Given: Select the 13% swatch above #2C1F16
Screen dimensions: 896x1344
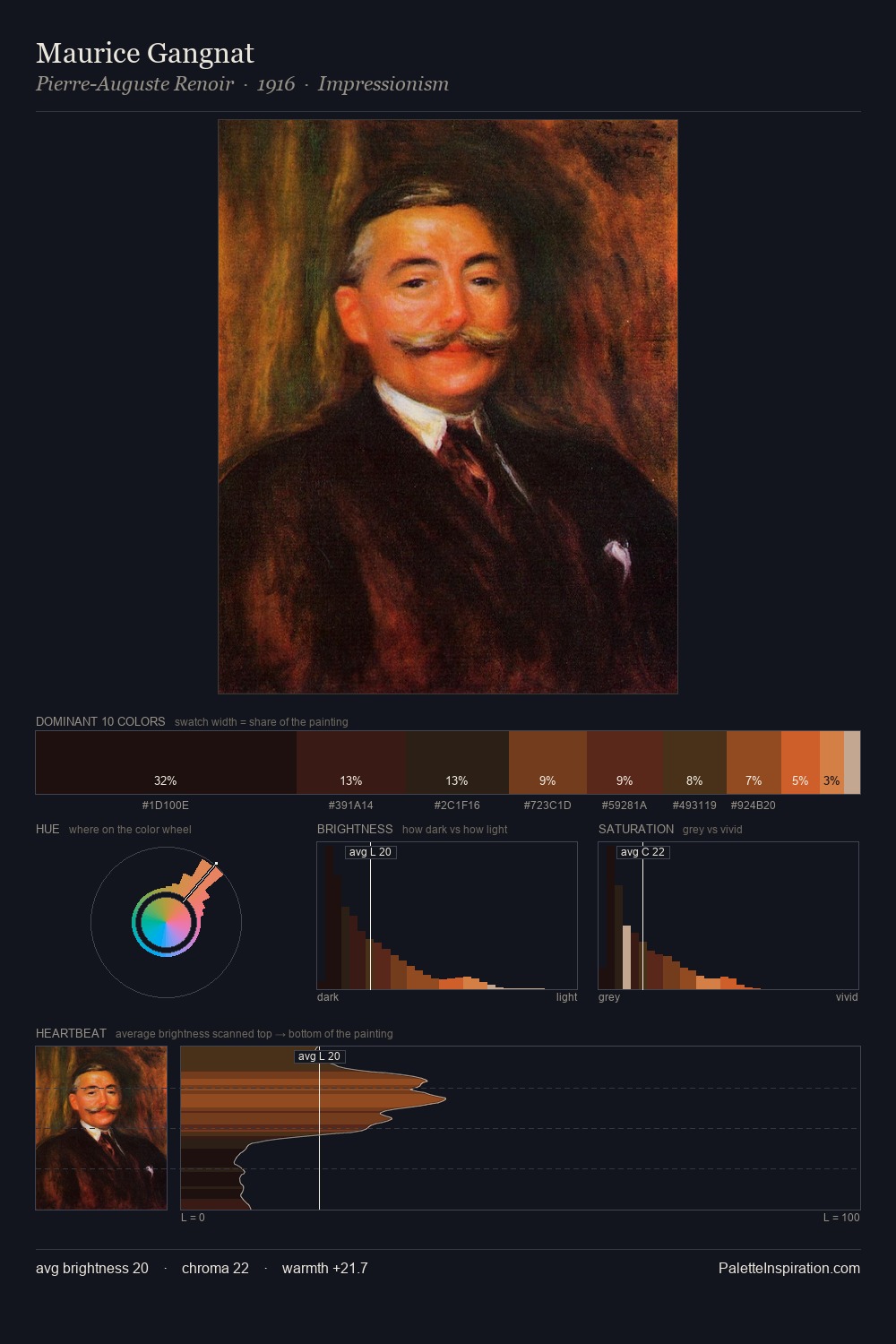Looking at the screenshot, I should tap(457, 762).
